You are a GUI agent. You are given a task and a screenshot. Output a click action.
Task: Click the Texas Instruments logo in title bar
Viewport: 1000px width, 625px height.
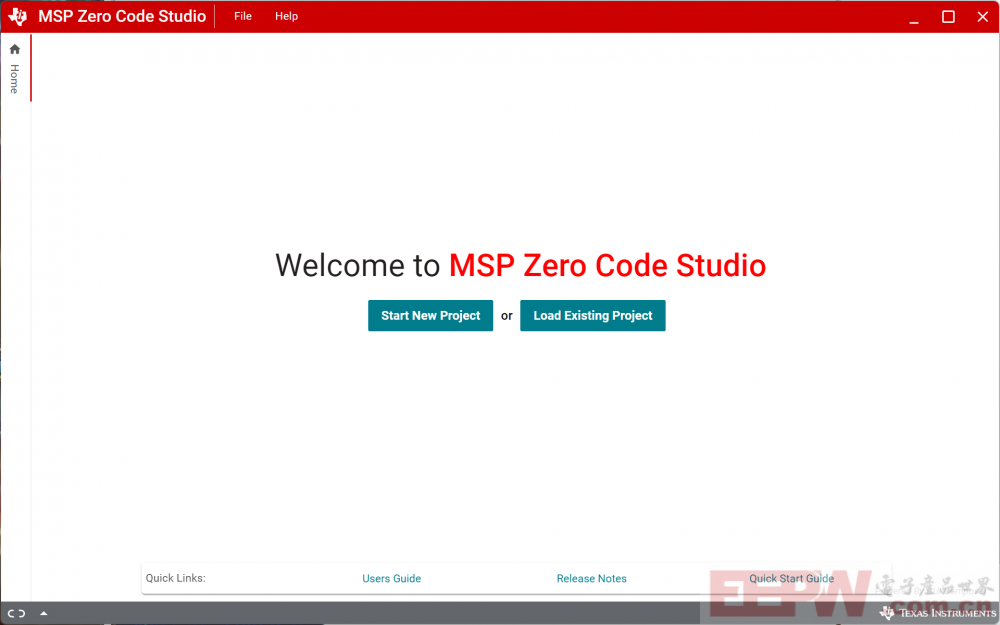click(18, 17)
